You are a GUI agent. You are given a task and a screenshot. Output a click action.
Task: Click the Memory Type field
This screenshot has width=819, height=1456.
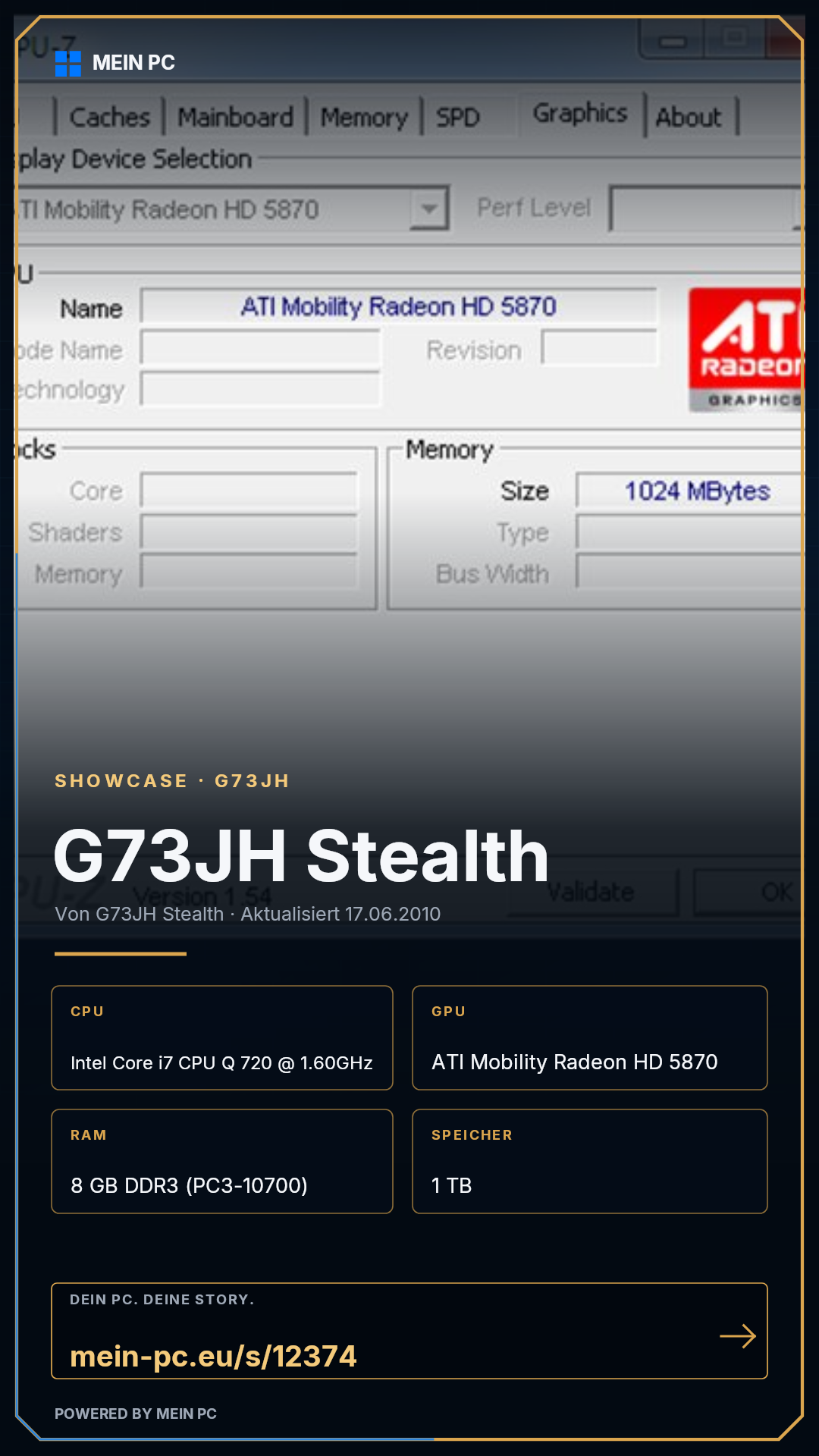(689, 532)
